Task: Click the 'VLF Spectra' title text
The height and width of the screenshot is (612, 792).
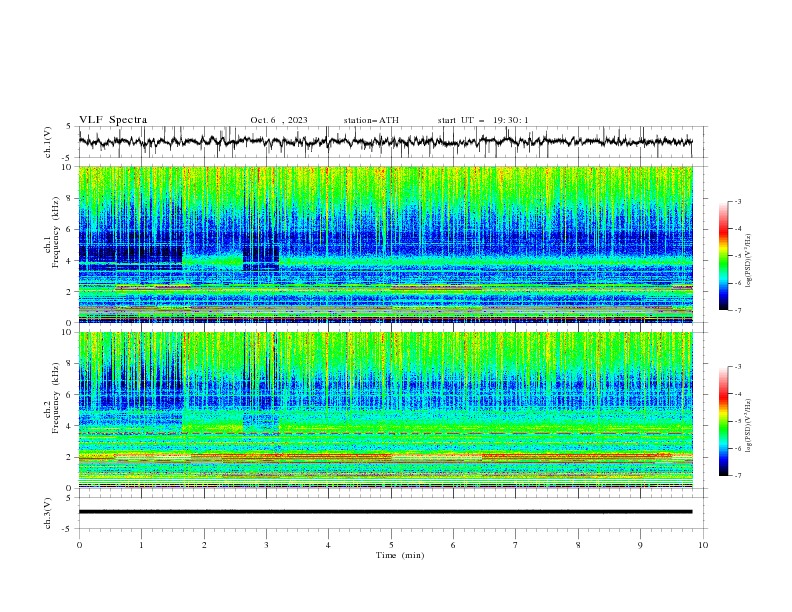Action: (x=113, y=120)
